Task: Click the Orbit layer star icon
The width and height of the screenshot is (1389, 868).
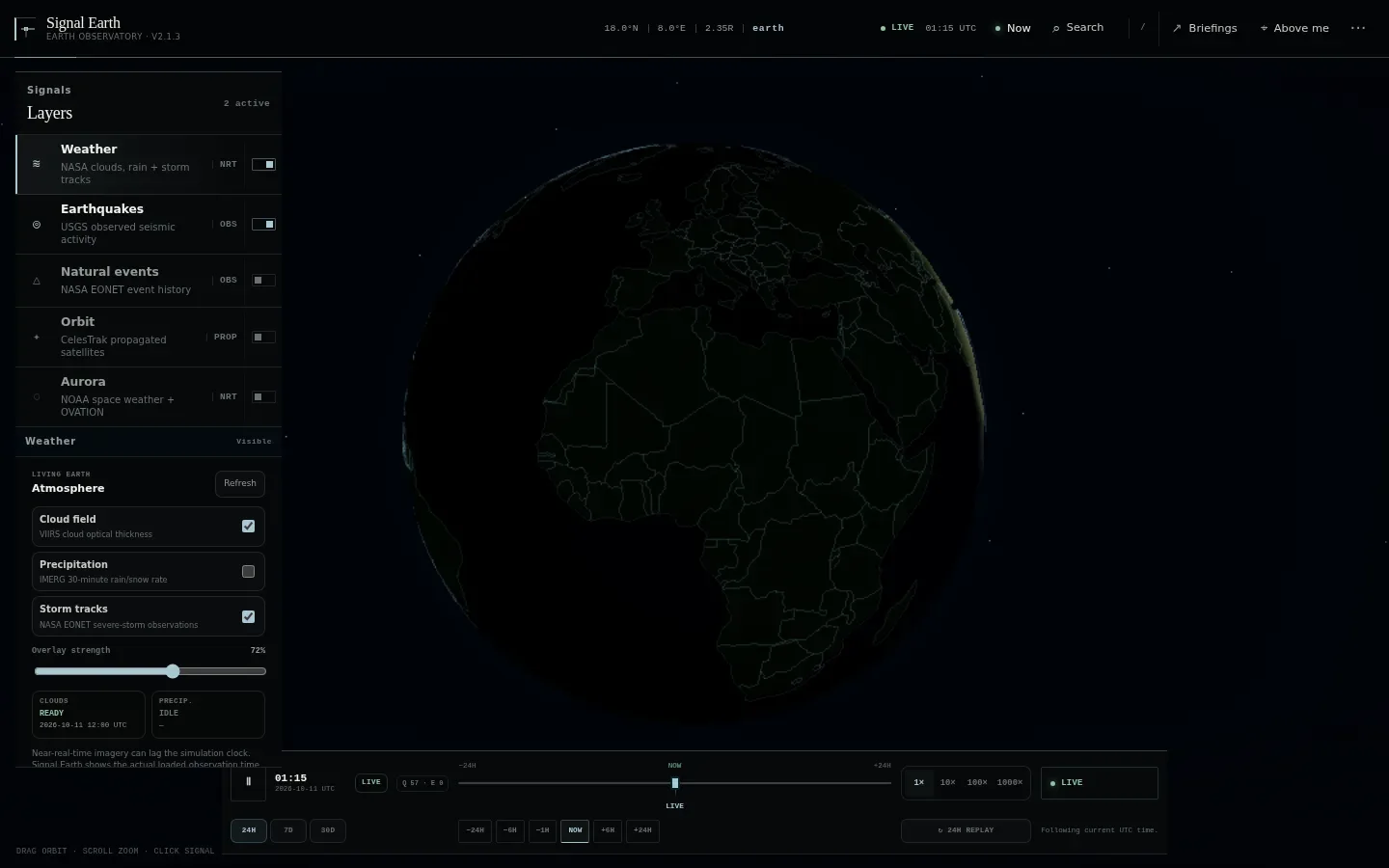Action: pyautogui.click(x=37, y=338)
